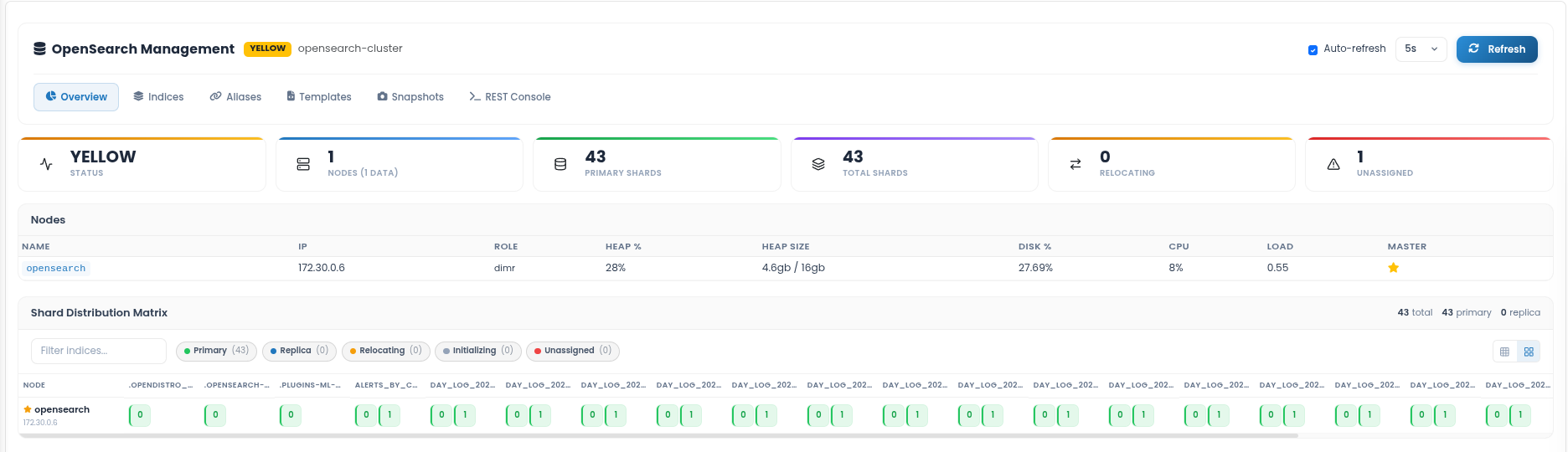1568x452 pixels.
Task: Open the 5s refresh interval dropdown
Action: (x=1421, y=49)
